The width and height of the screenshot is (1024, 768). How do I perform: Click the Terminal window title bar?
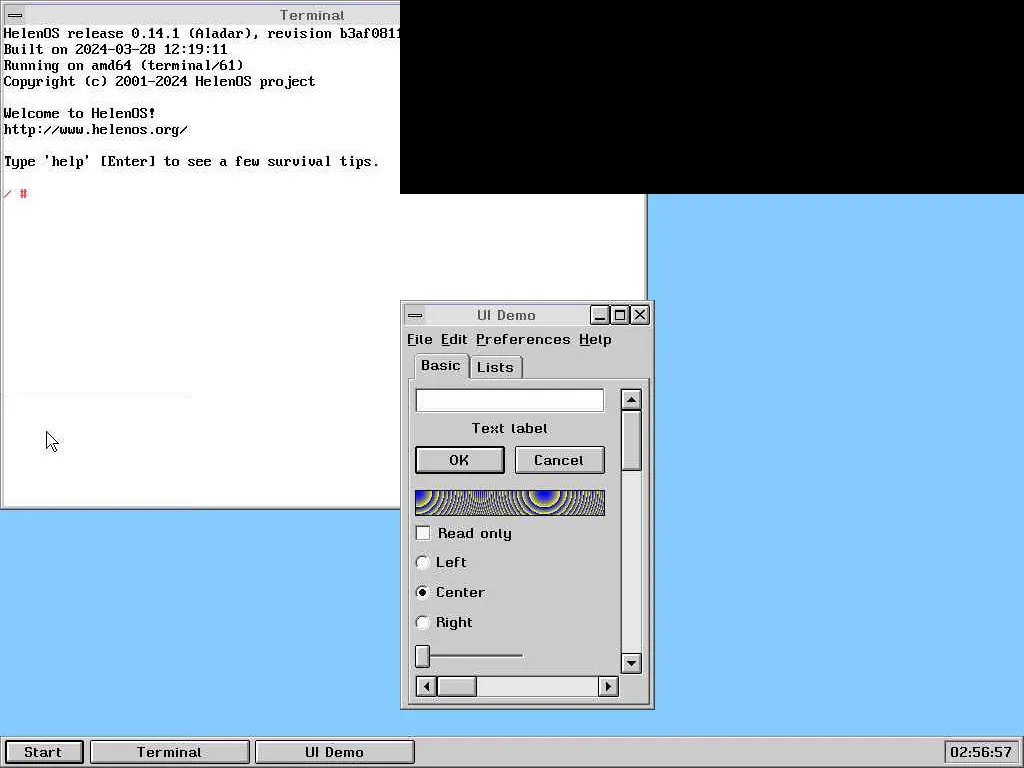point(200,15)
